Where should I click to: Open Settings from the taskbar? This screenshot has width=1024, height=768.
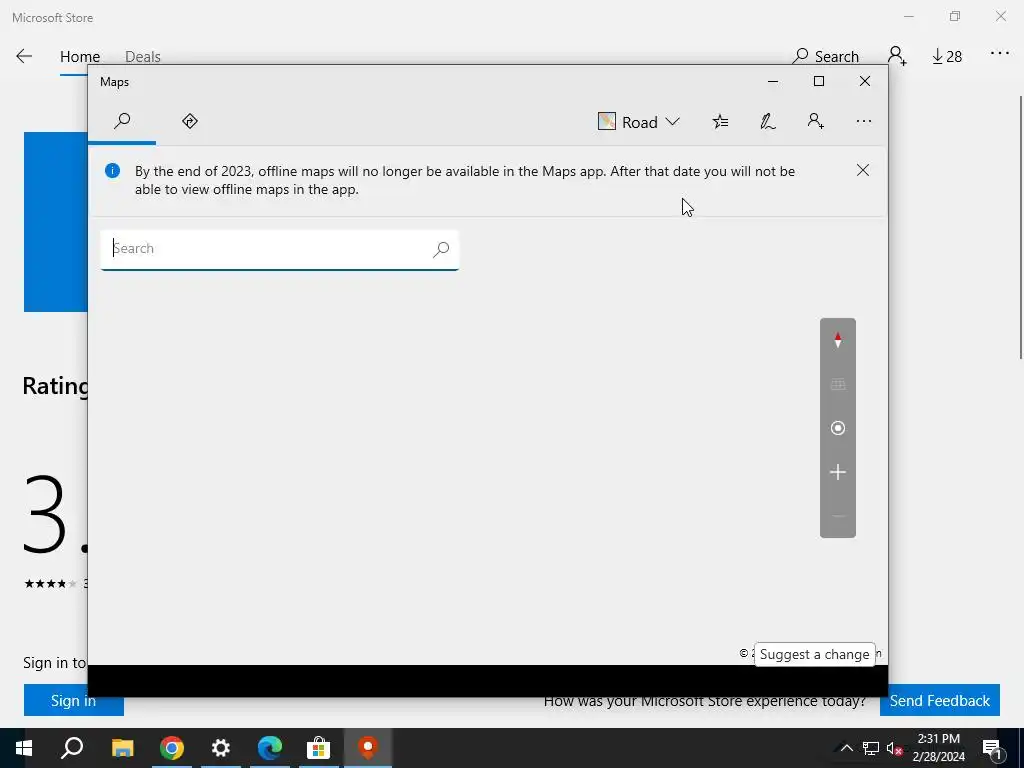(x=221, y=748)
